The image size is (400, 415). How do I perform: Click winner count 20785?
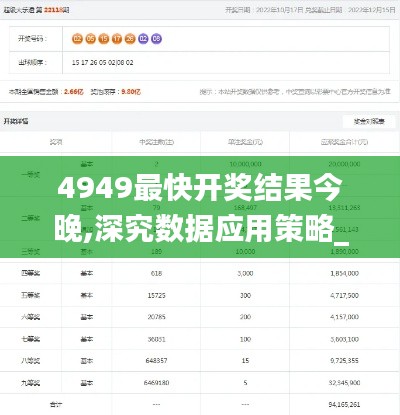(x=156, y=317)
